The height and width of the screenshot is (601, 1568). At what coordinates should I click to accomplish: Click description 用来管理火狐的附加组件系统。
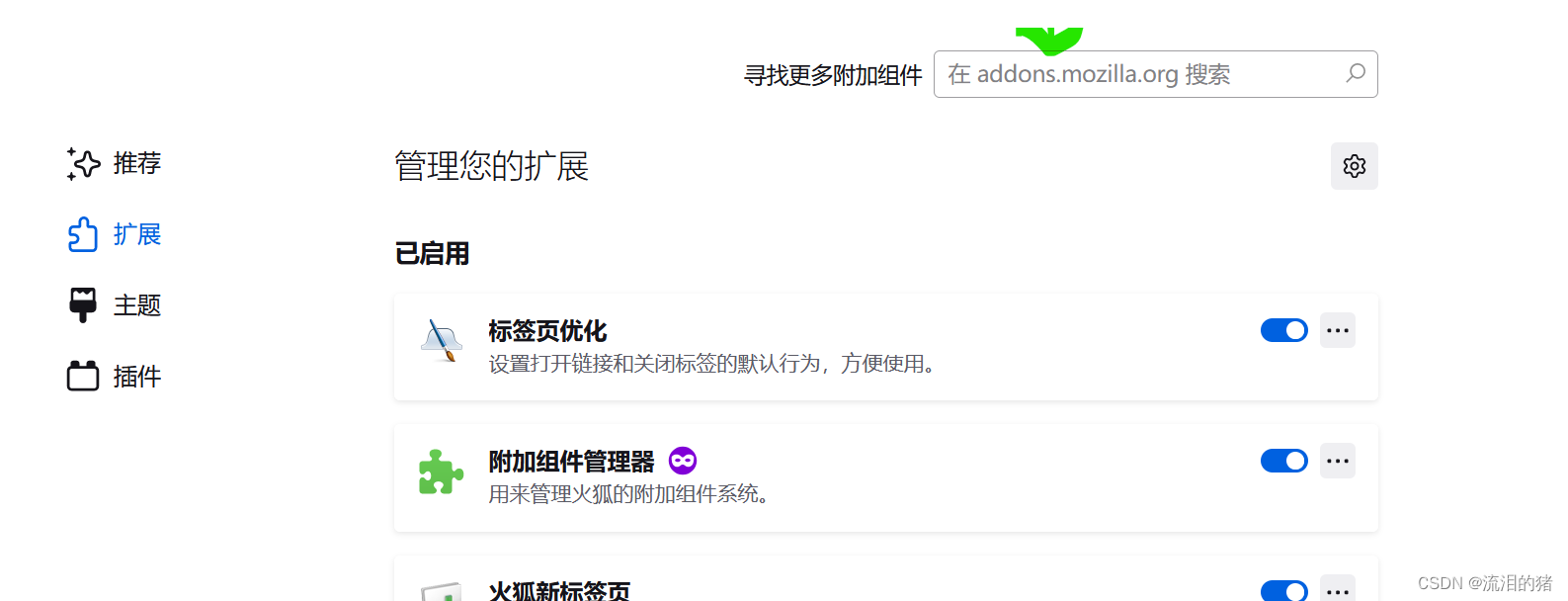[629, 493]
